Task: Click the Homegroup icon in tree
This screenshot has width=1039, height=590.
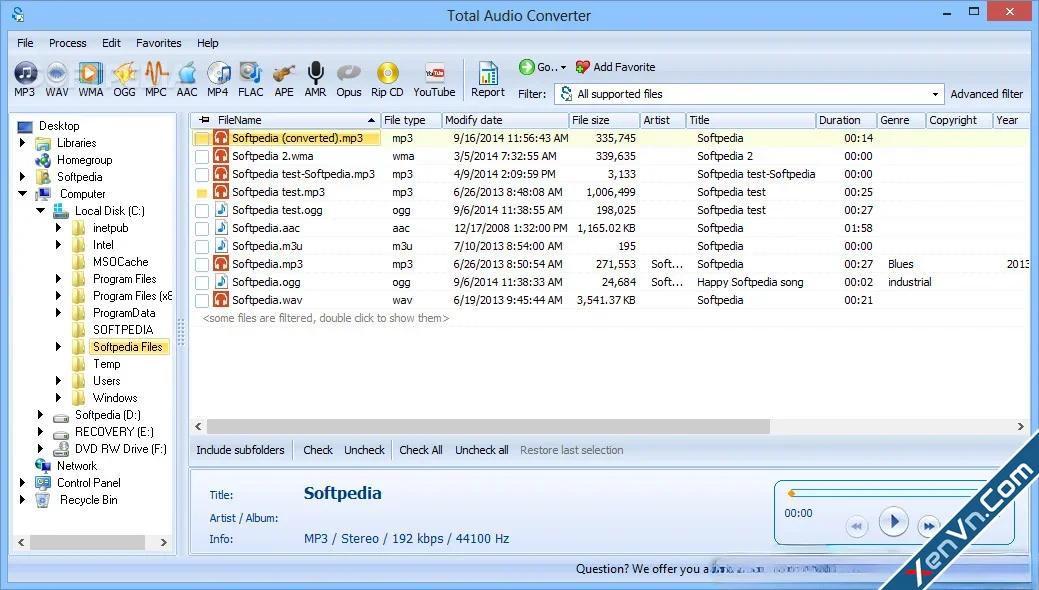Action: [43, 160]
